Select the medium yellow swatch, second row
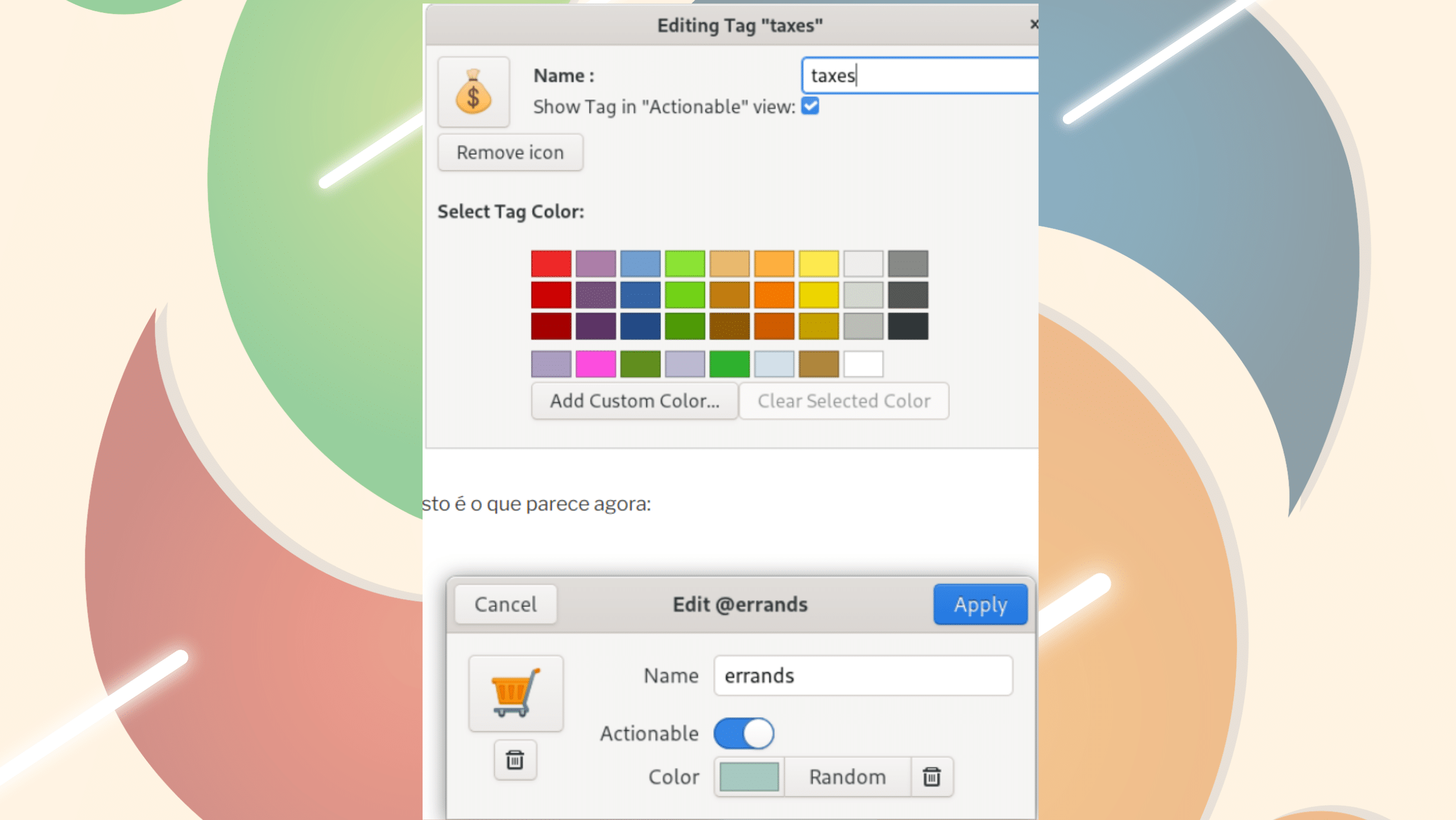This screenshot has height=820, width=1456. [x=819, y=295]
